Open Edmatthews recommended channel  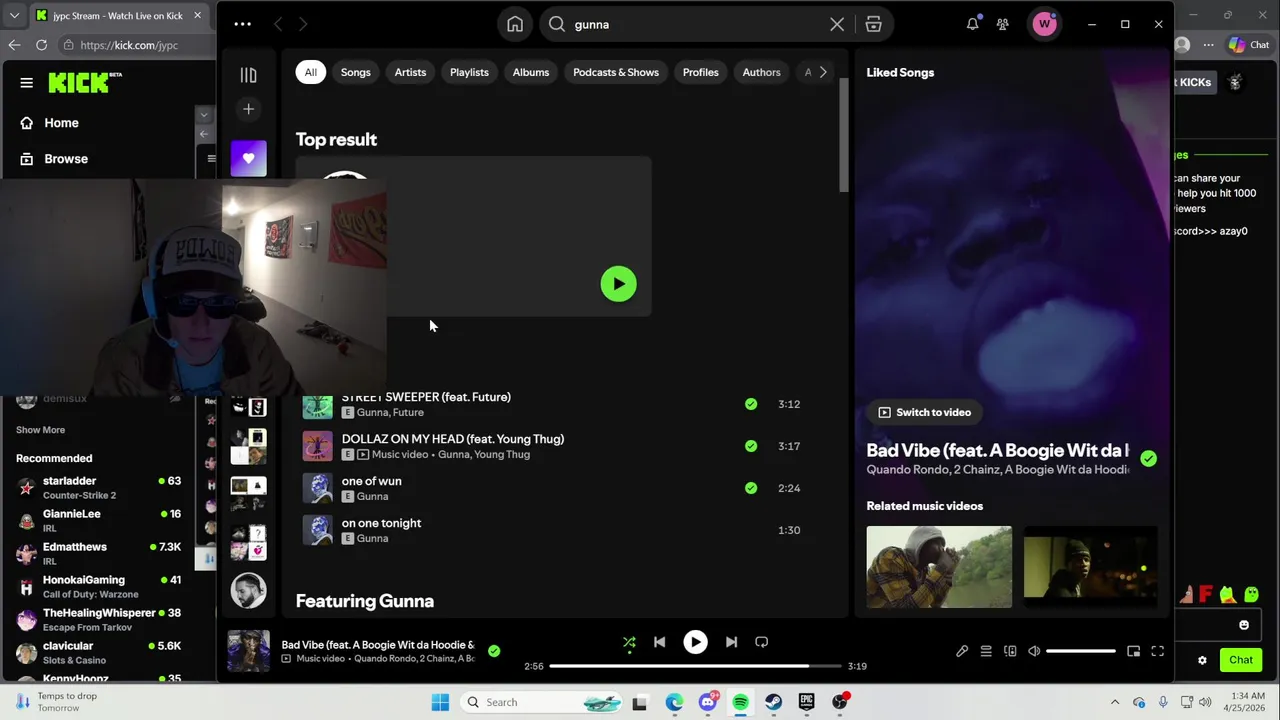pos(98,554)
